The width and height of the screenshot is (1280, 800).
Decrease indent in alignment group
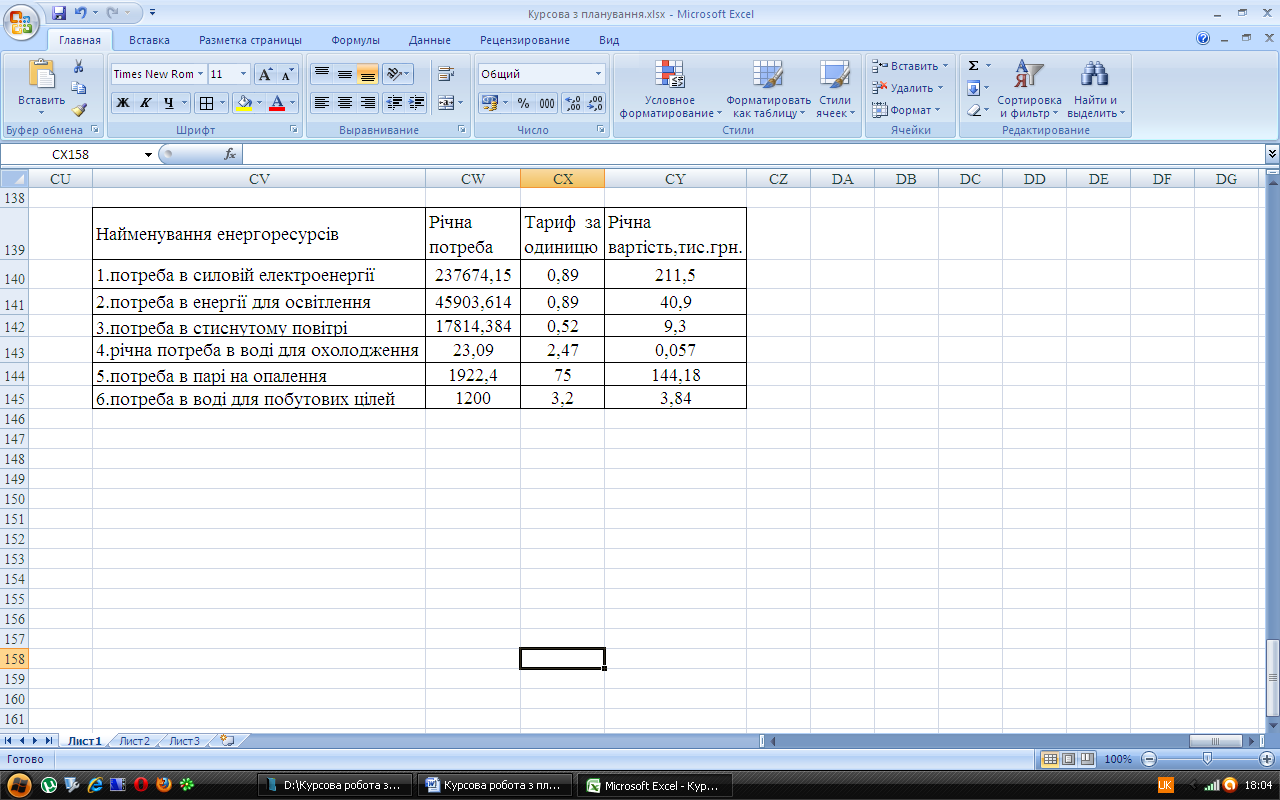tap(393, 103)
